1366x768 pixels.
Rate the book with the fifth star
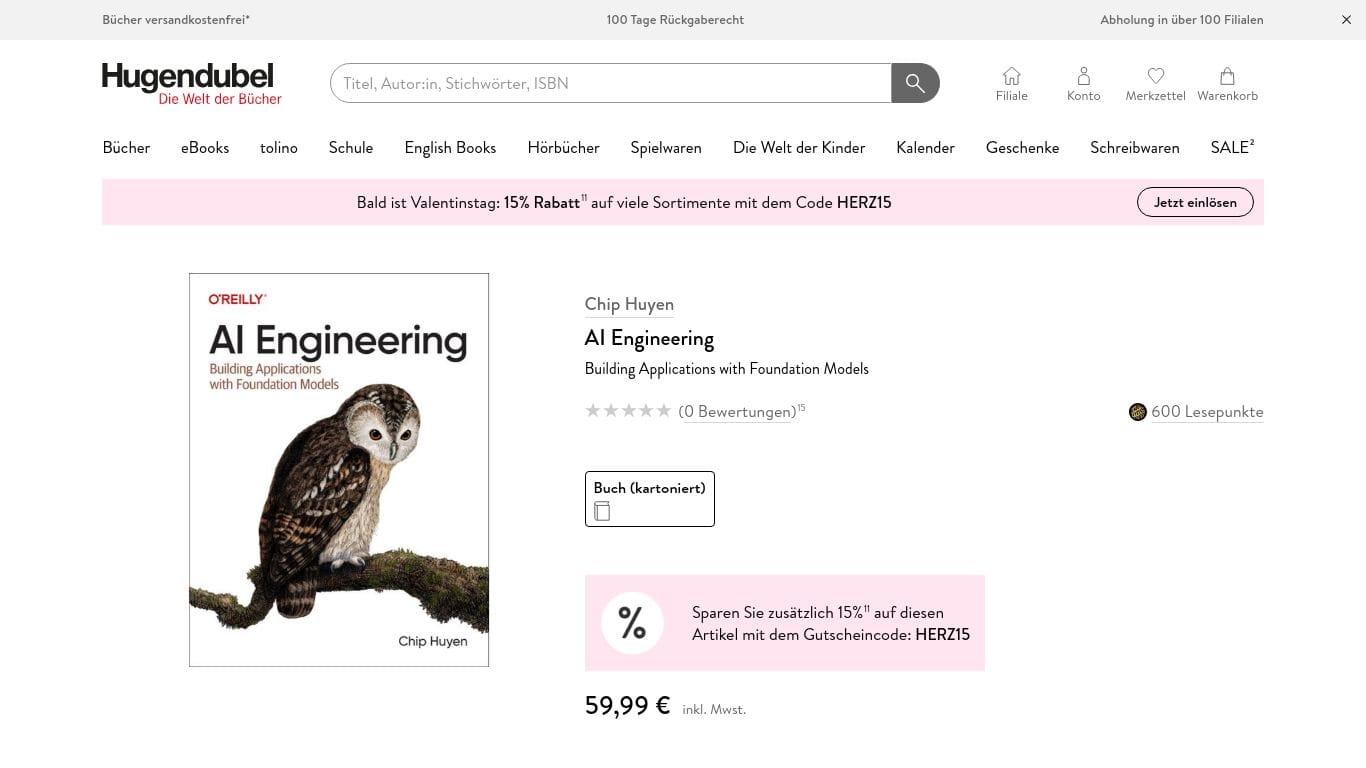click(664, 410)
